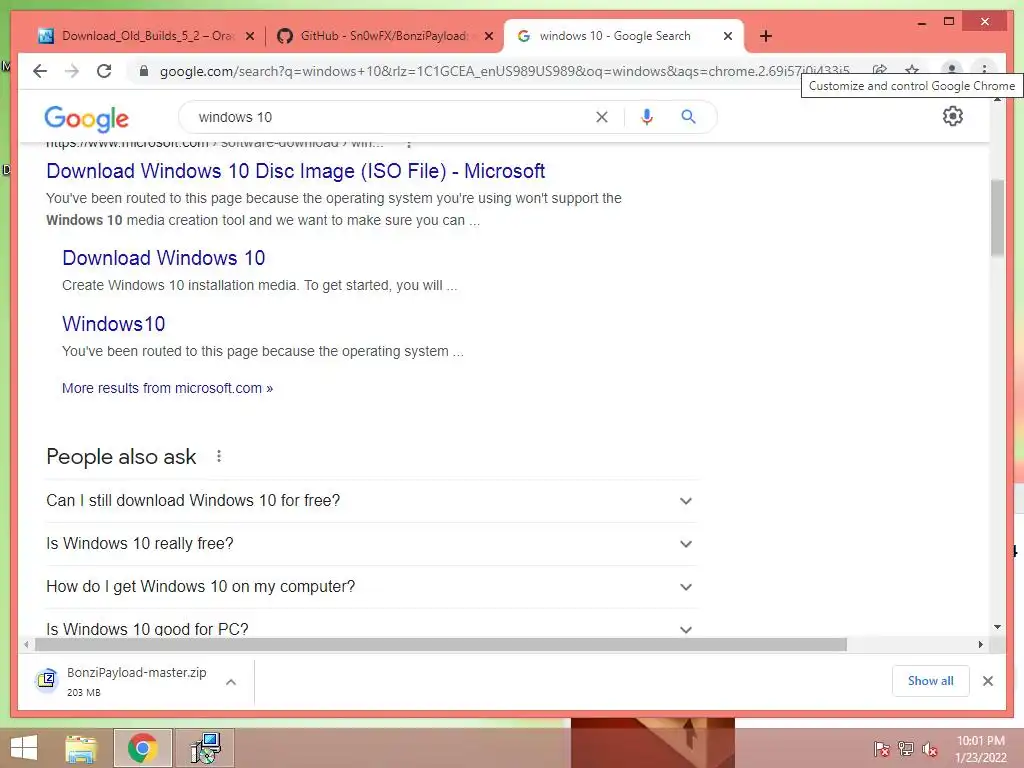
Task: Open result options dots beside microsoft.com URL
Action: point(409,144)
